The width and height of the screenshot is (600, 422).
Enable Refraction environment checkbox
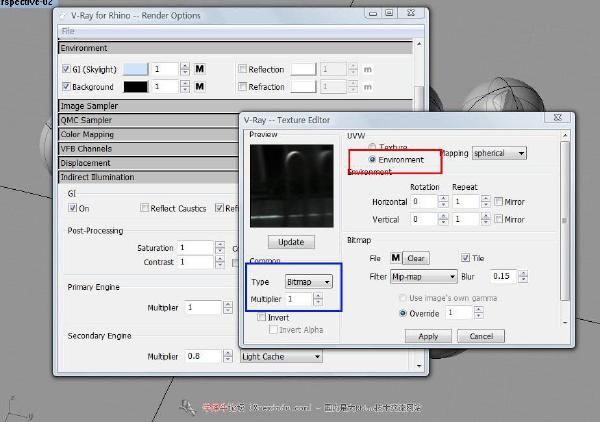click(x=242, y=86)
